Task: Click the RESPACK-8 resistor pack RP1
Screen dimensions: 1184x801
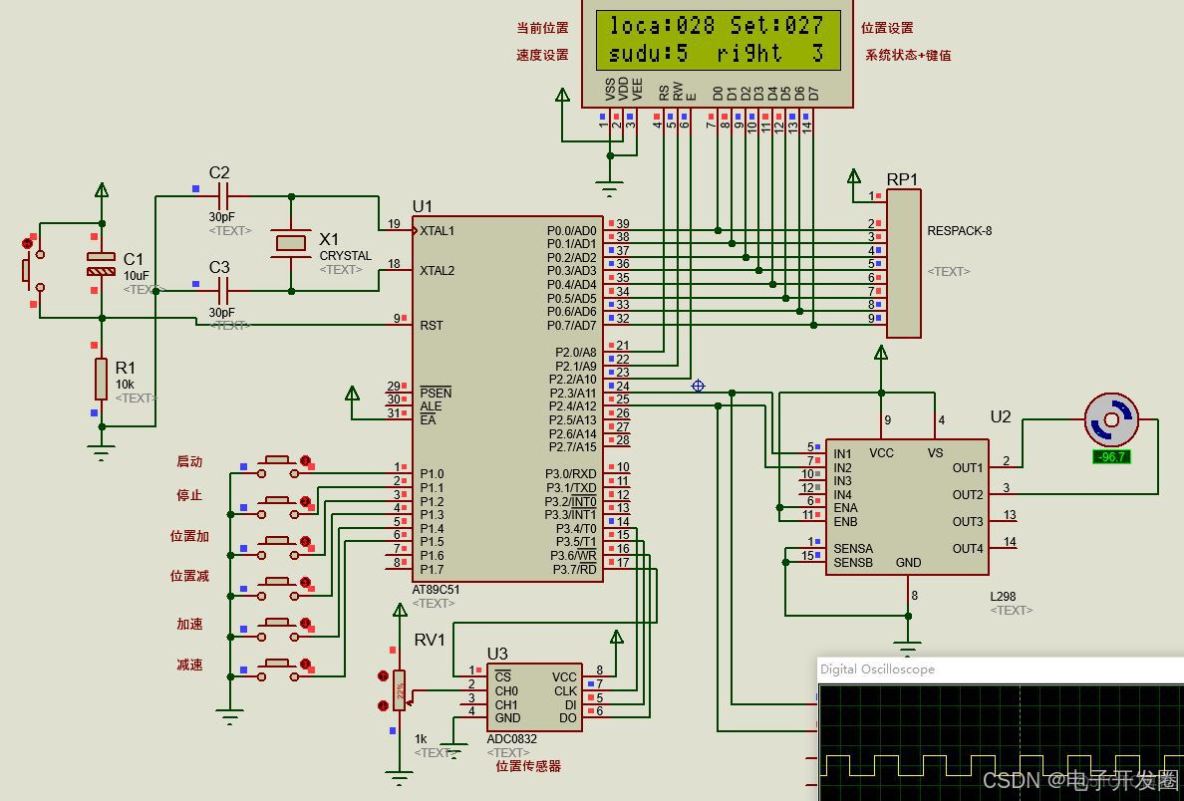Action: click(x=903, y=260)
